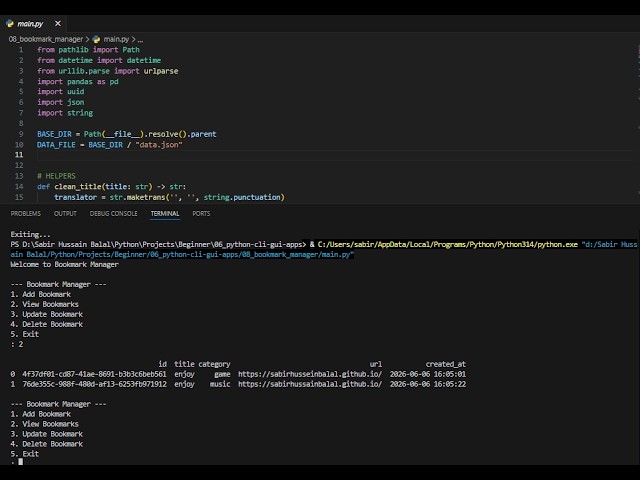
Task: Click line number 11 in the gutter
Action: click(x=19, y=155)
